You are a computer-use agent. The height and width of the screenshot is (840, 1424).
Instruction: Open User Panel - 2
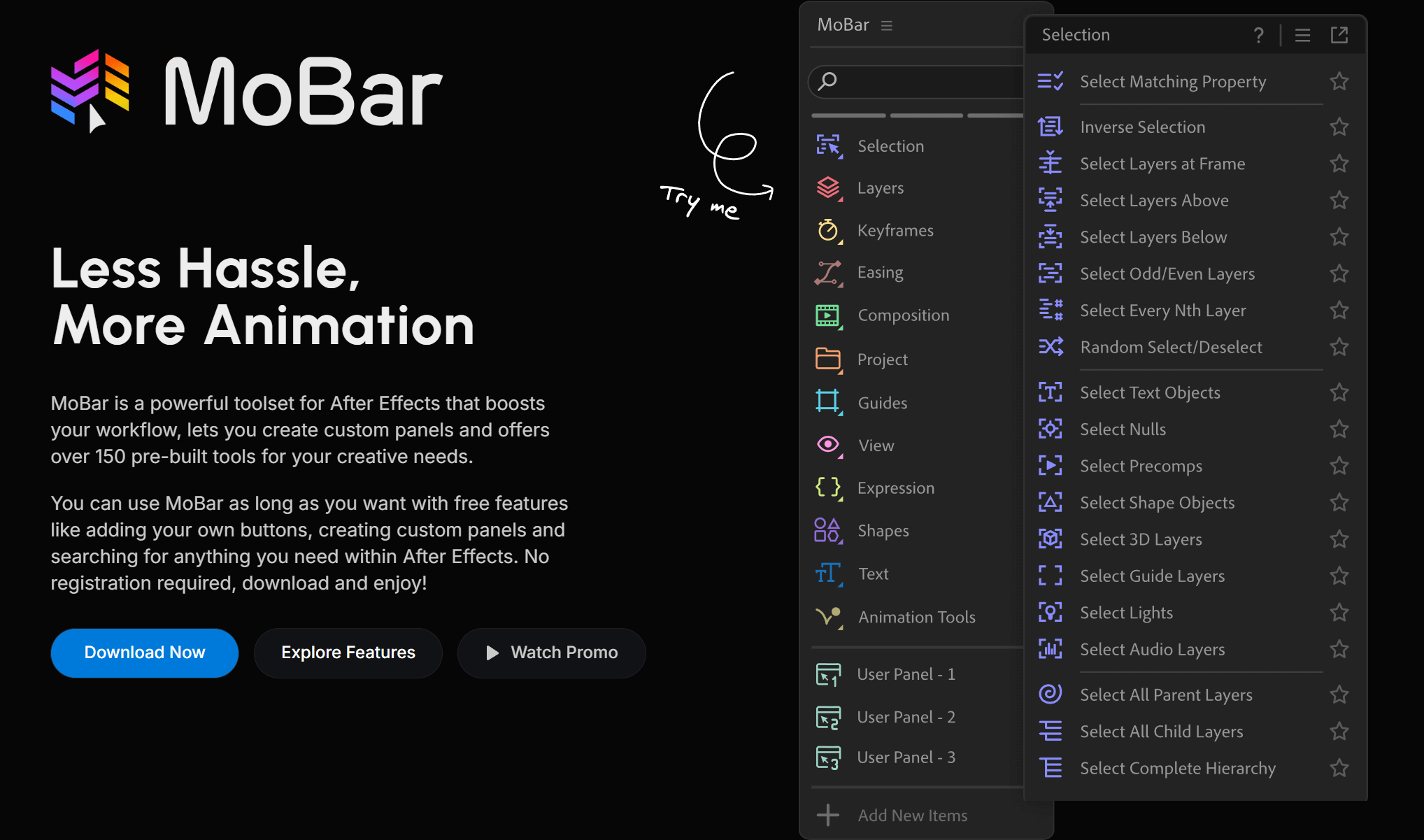(906, 717)
